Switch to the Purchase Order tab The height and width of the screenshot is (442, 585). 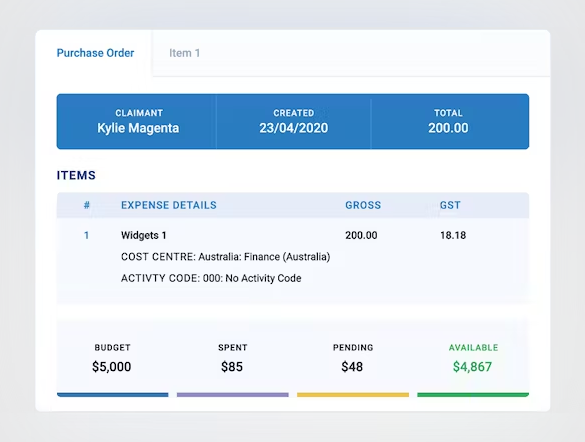[95, 53]
